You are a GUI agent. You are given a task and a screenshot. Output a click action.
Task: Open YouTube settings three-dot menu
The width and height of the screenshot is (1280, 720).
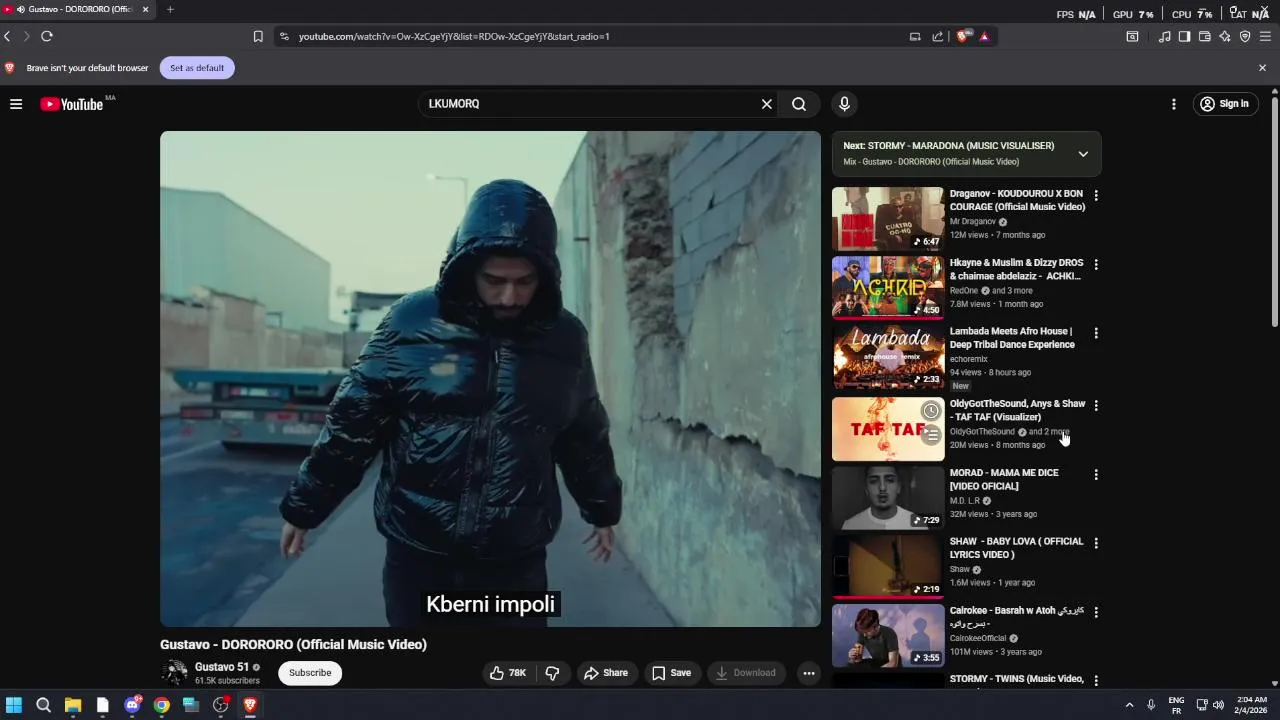1174,104
